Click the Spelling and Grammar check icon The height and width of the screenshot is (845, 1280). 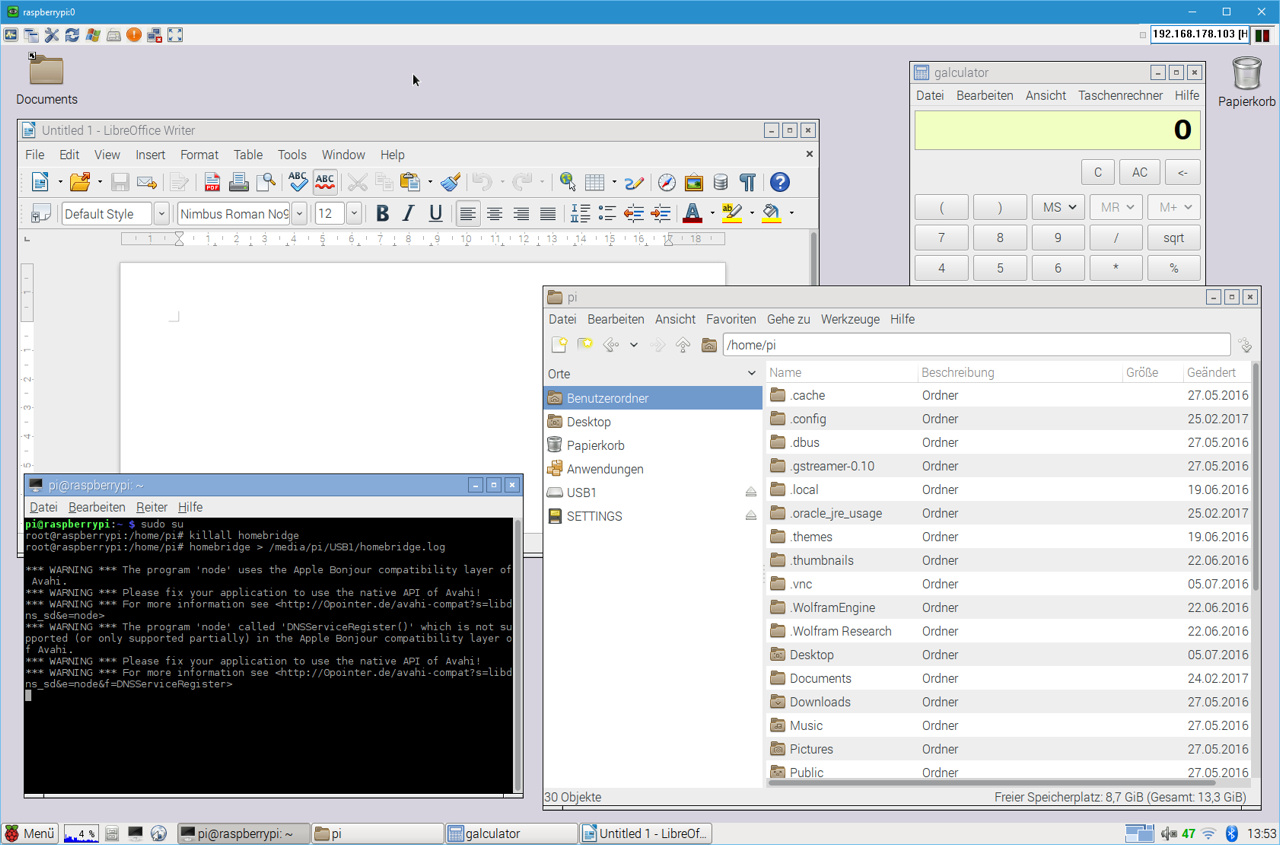[x=298, y=182]
